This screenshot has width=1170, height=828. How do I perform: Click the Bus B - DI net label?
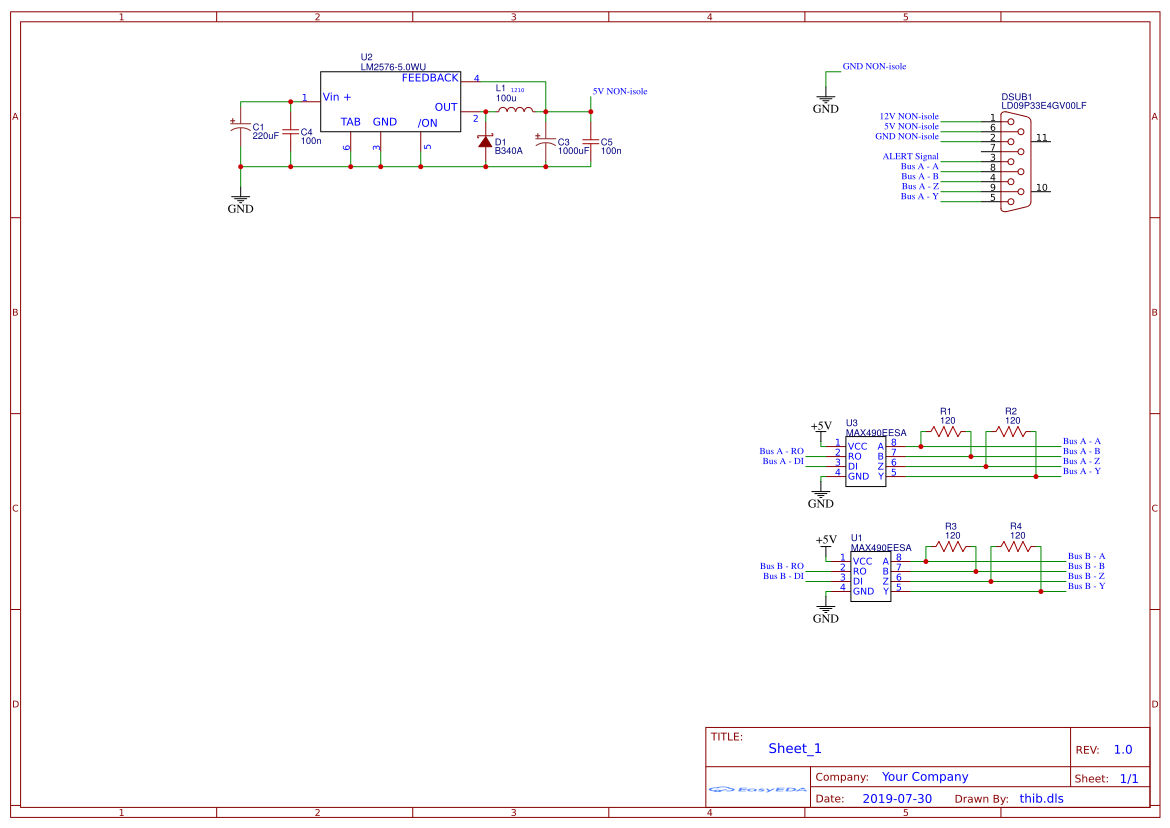pyautogui.click(x=783, y=576)
